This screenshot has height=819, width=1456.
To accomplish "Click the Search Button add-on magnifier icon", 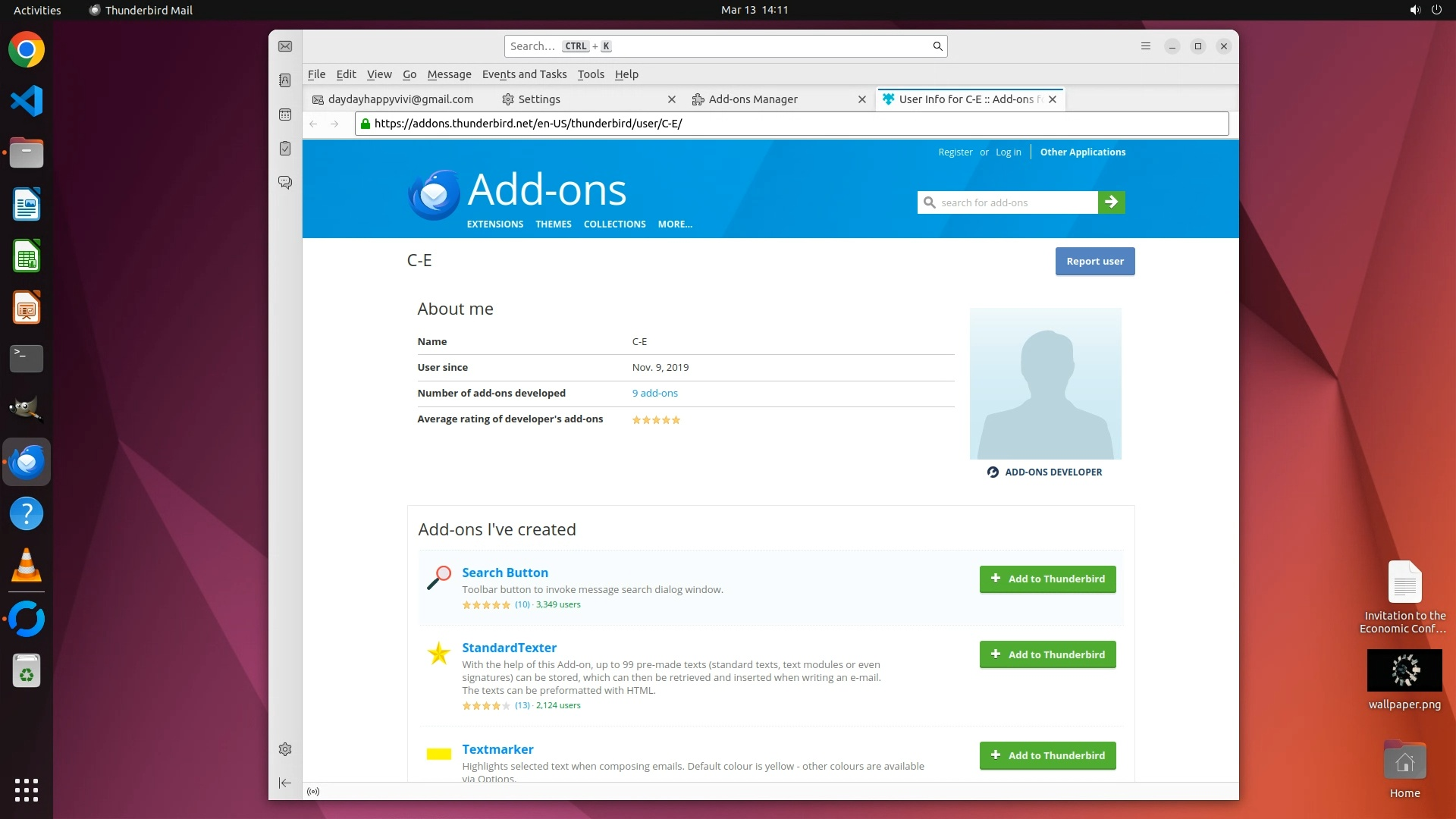I will [x=439, y=579].
